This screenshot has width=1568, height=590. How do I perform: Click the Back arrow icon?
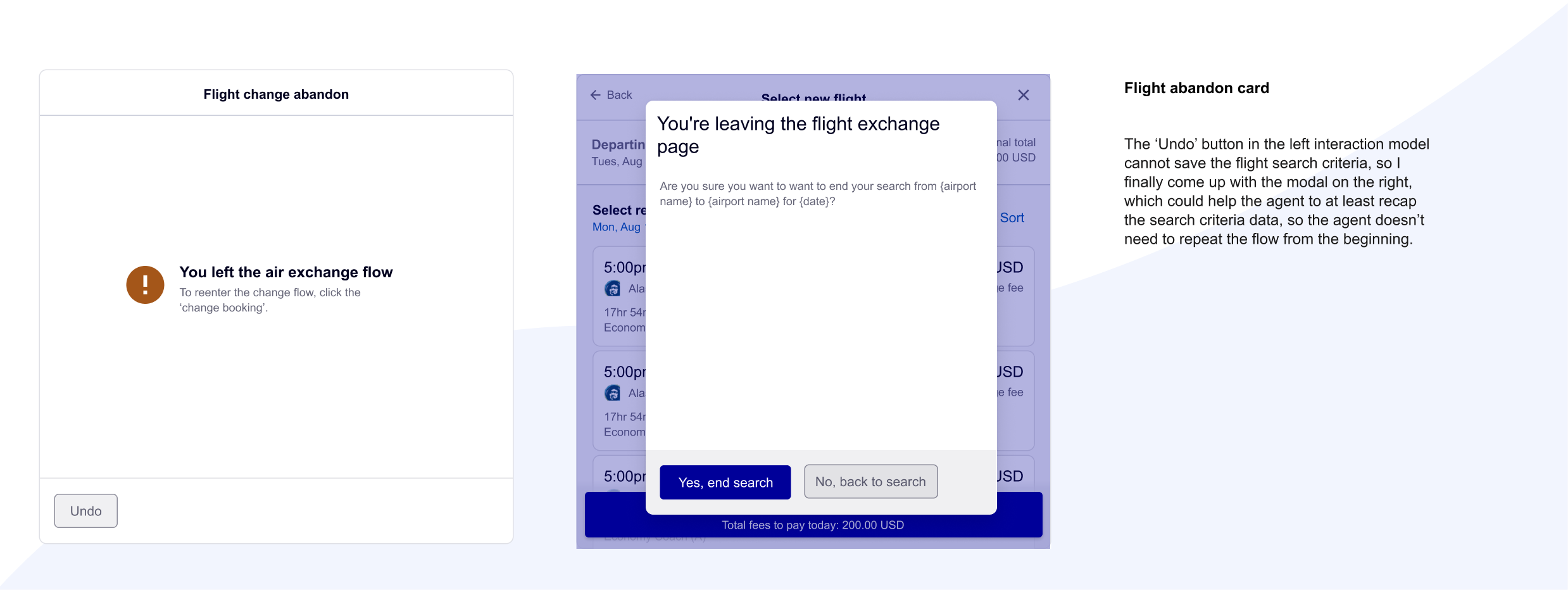point(595,95)
